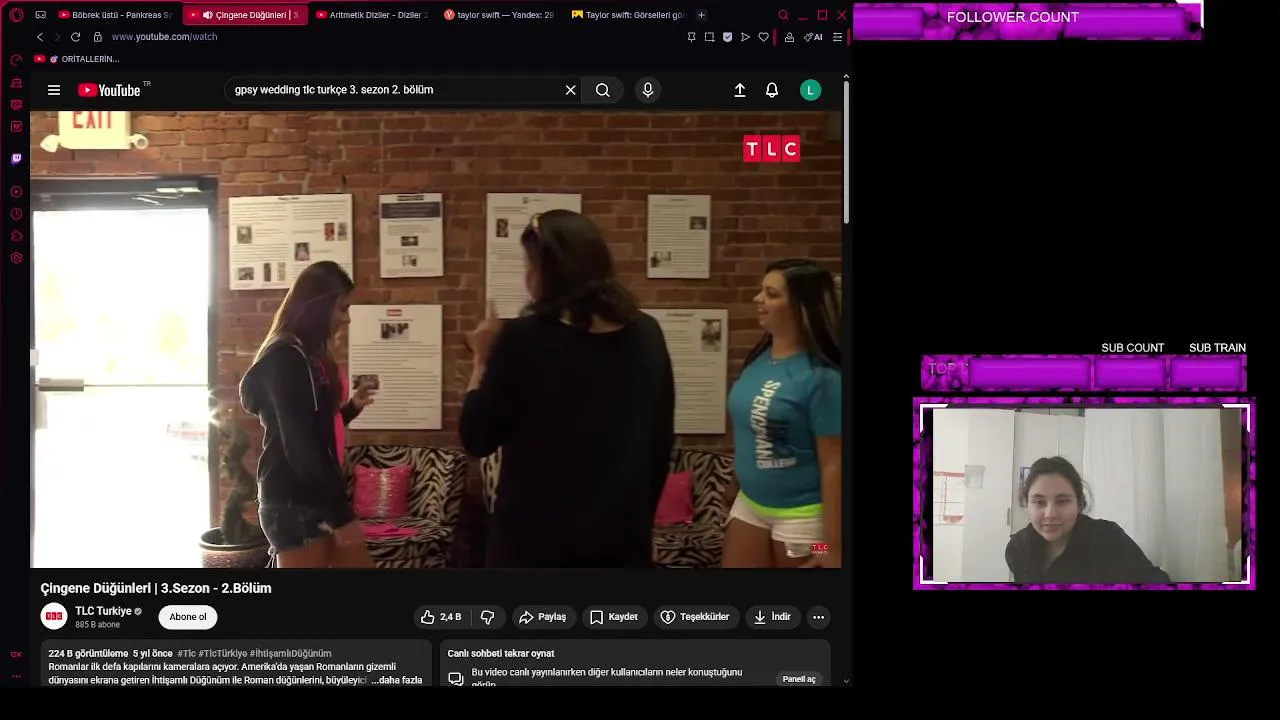Dislike the video with thumbs-down
Image resolution: width=1280 pixels, height=720 pixels.
pos(488,617)
